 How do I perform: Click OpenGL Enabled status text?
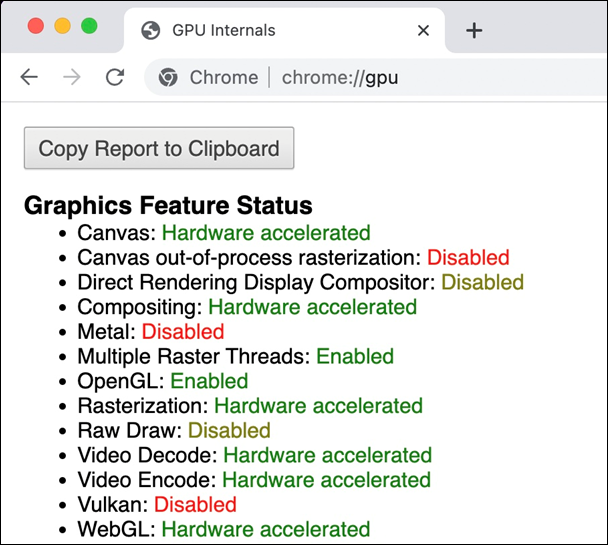pyautogui.click(x=209, y=381)
